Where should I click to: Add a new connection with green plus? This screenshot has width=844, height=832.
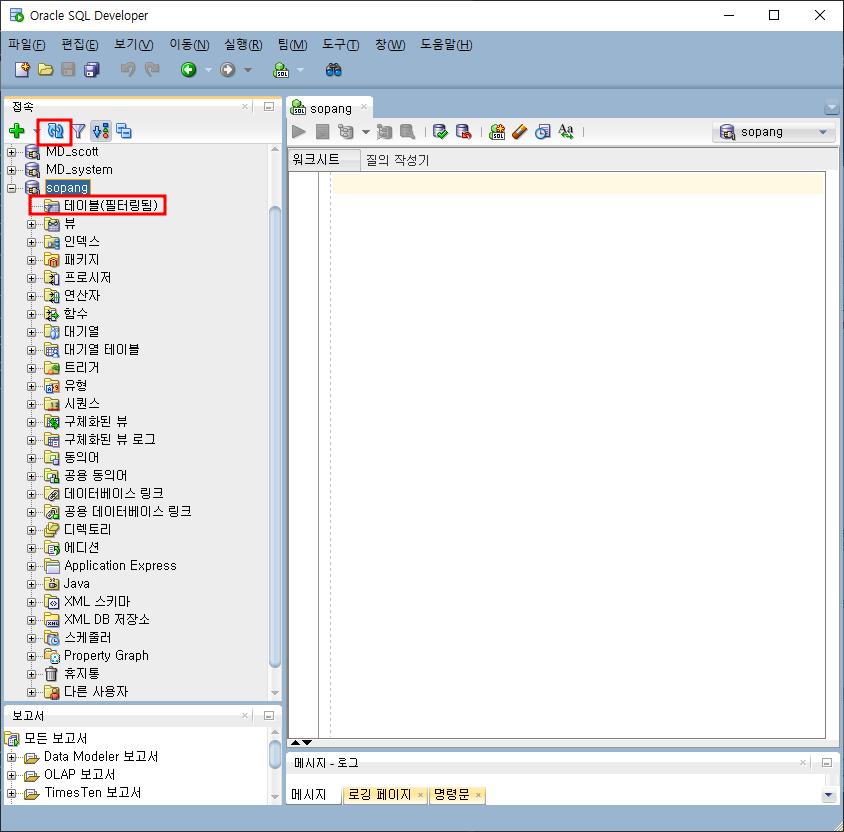[17, 130]
